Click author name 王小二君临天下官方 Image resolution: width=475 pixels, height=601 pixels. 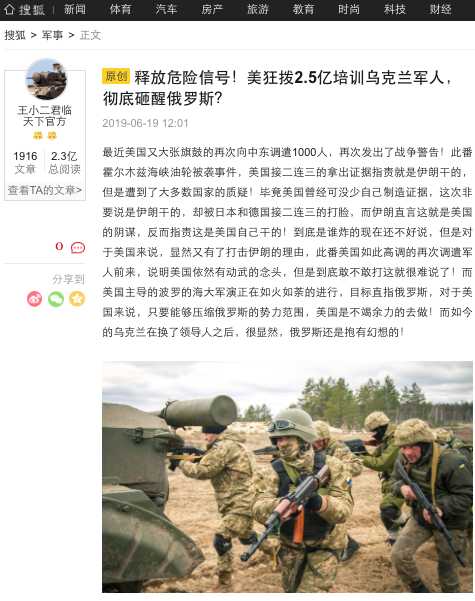(44, 116)
